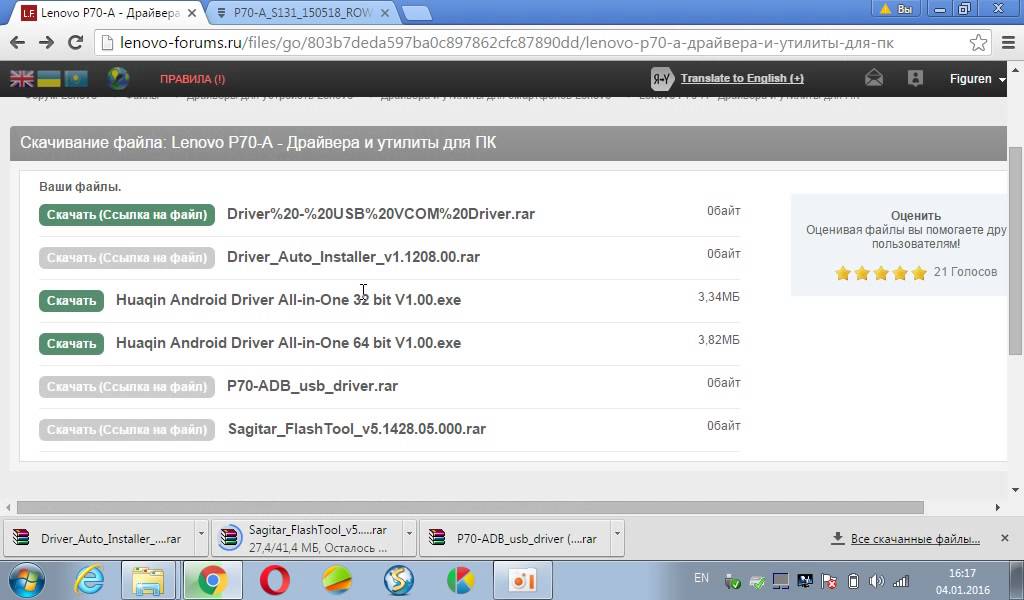Click the globe icon in the forum header

118,78
